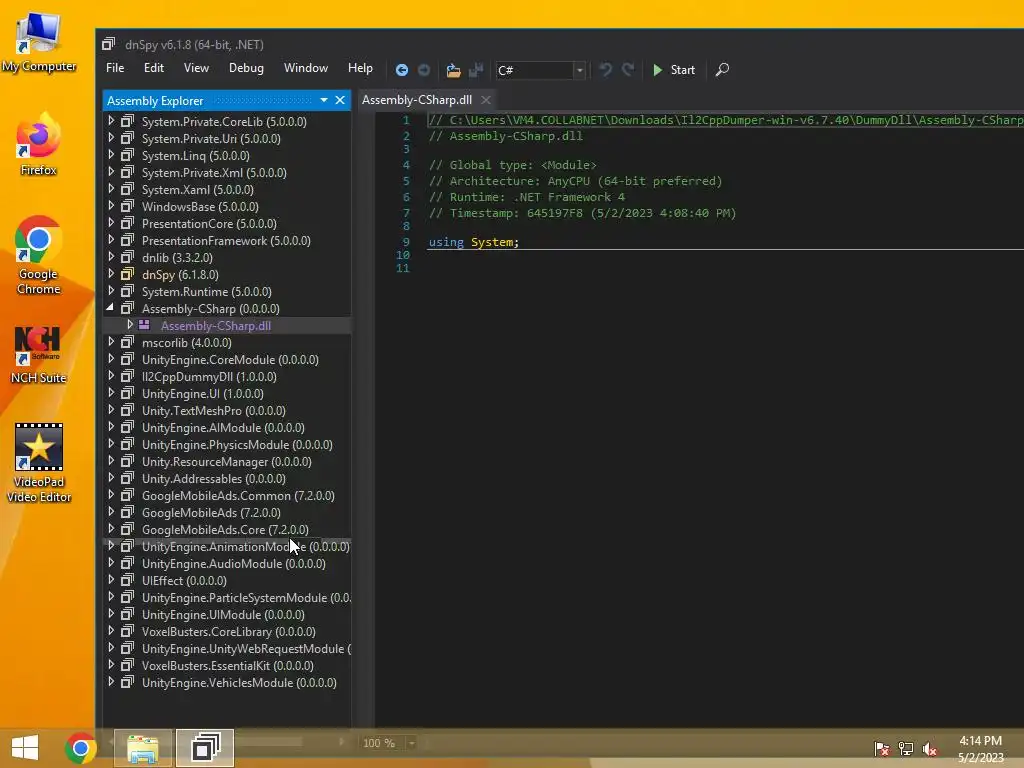
Task: Open the search magnifier icon
Action: 722,70
